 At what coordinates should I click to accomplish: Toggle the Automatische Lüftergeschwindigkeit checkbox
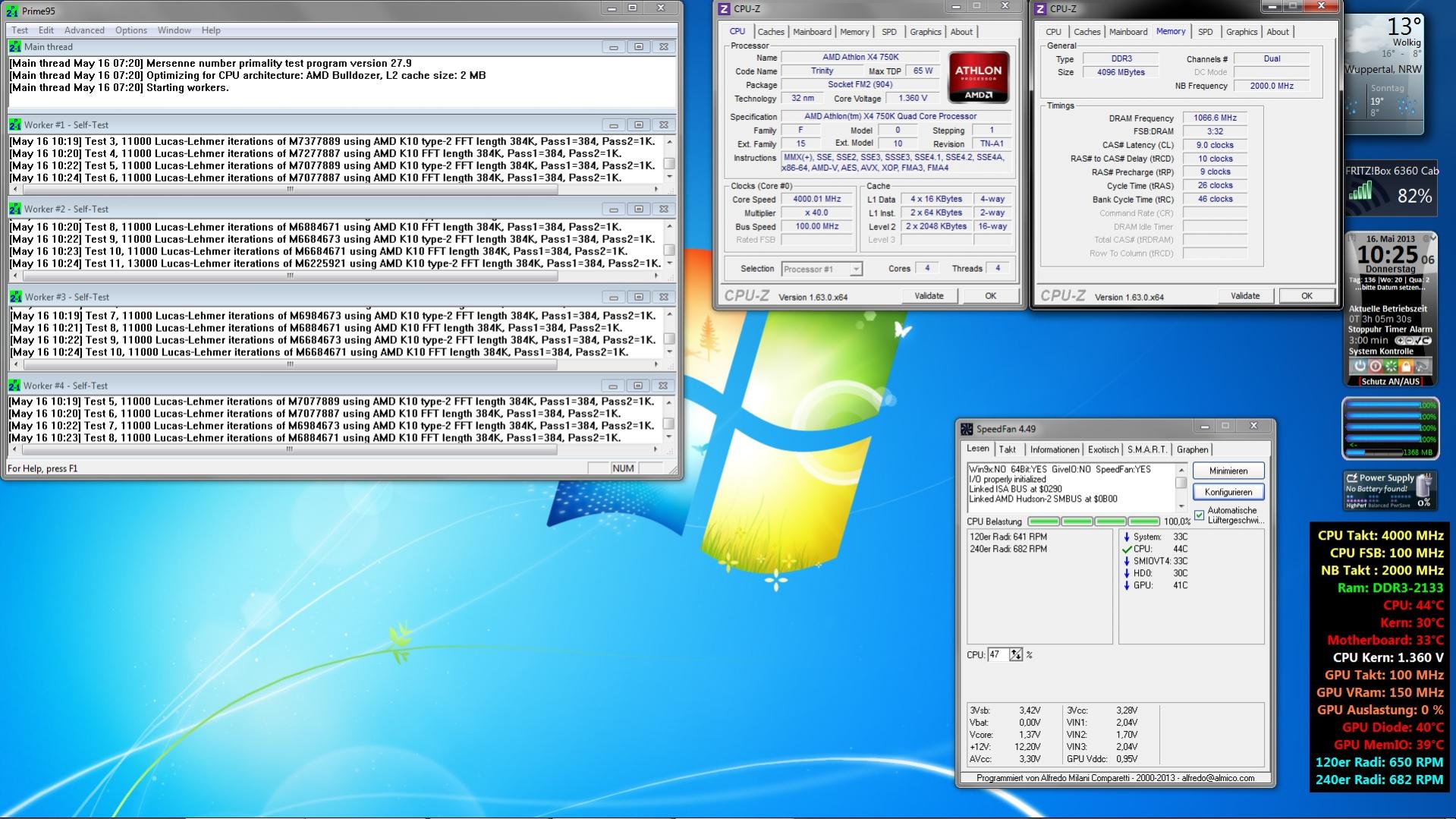tap(1200, 515)
